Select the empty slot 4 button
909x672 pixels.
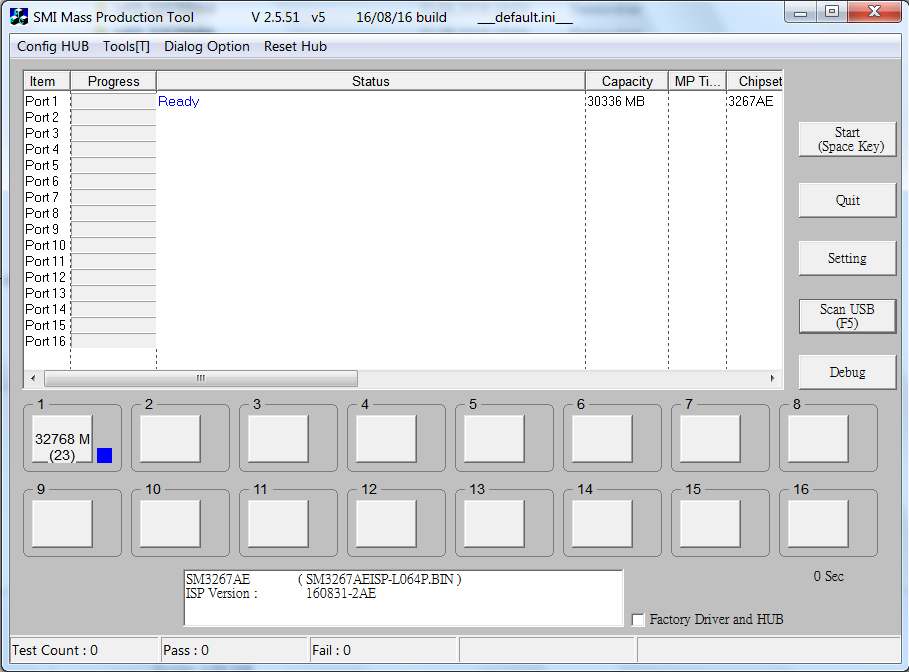[x=386, y=439]
